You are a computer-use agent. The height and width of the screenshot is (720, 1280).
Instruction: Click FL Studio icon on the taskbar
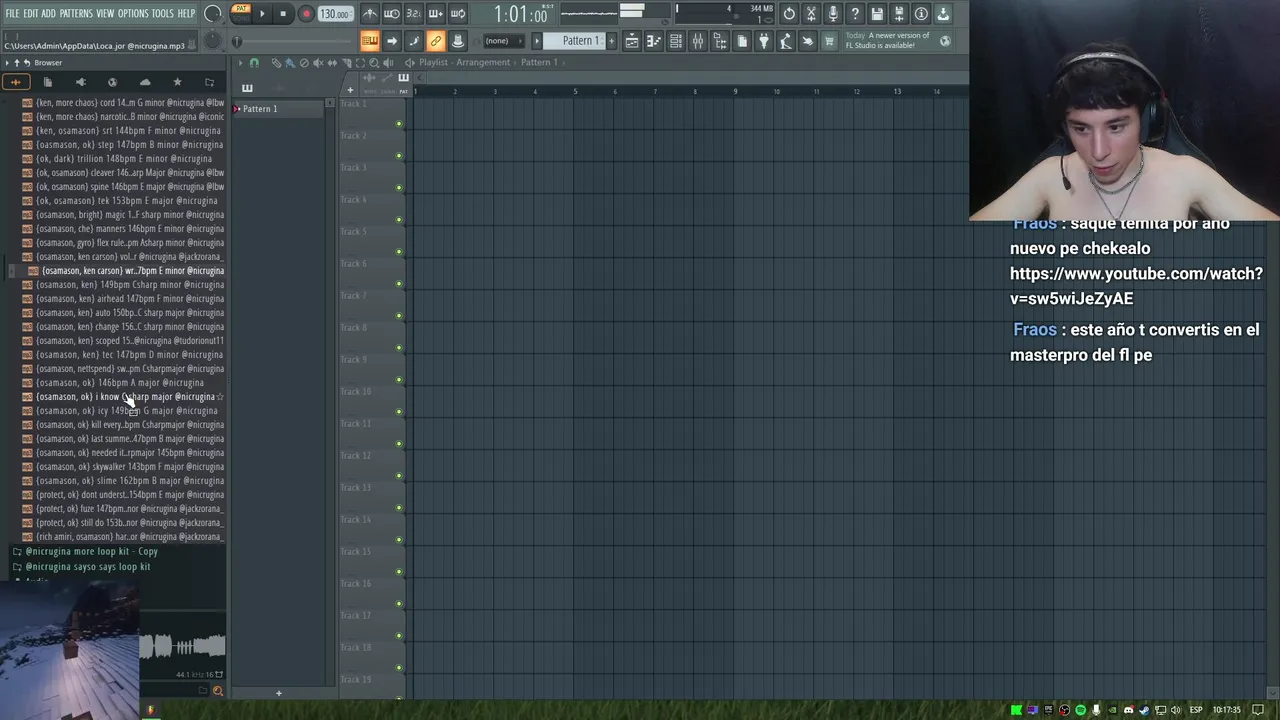click(x=151, y=711)
